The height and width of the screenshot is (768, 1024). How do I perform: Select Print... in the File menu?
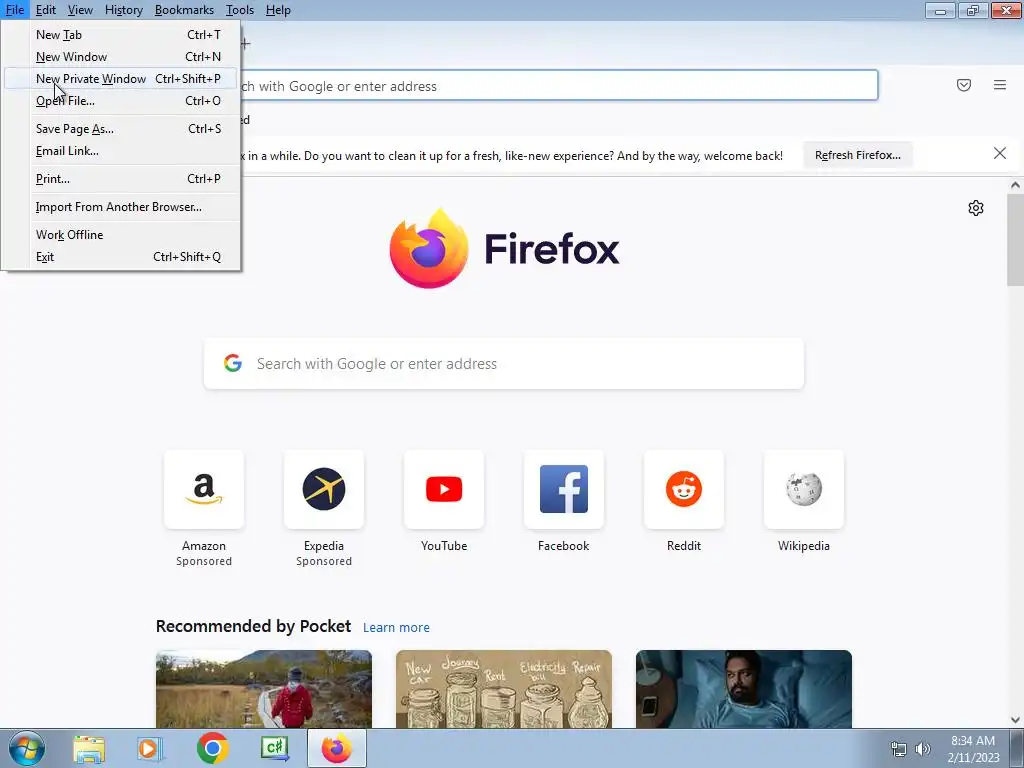pos(121,178)
